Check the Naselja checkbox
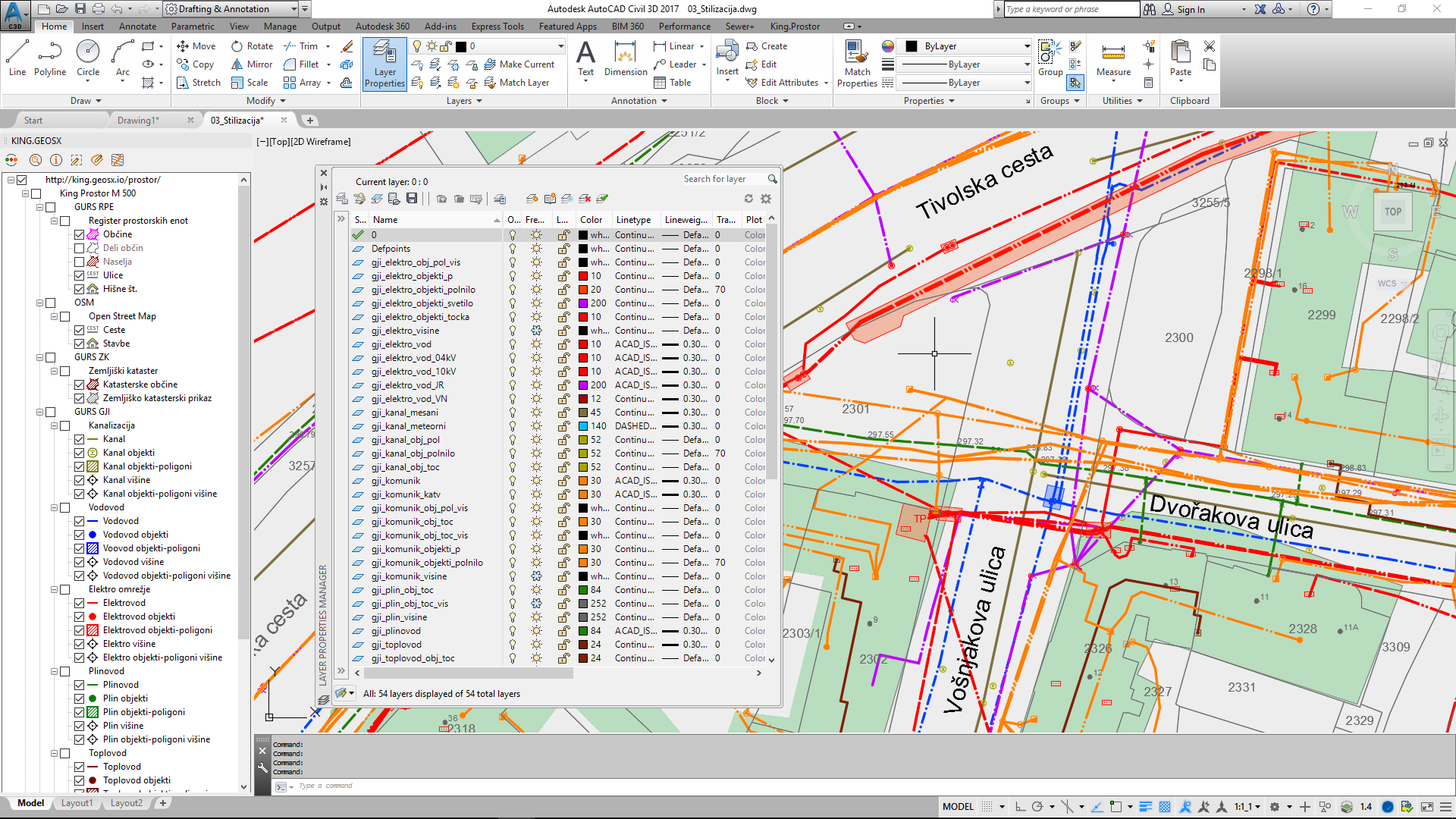This screenshot has height=819, width=1456. click(x=79, y=262)
